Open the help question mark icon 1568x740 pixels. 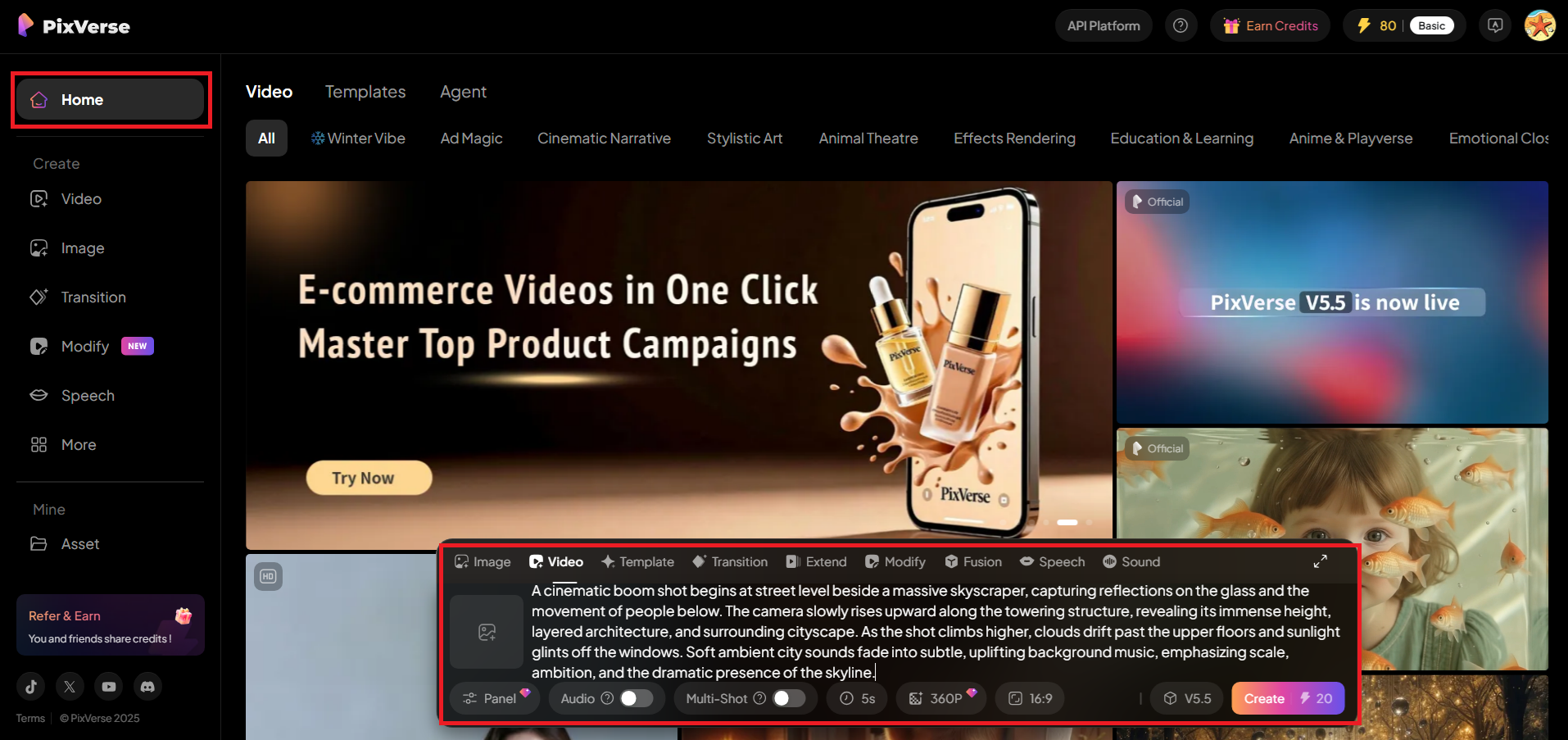tap(1181, 25)
